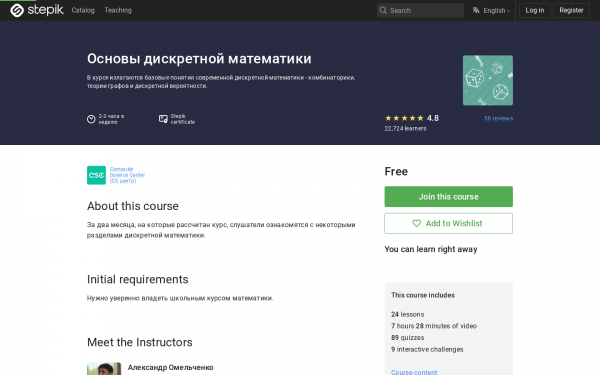Click the search magnifier icon
This screenshot has height=375, width=600.
(x=383, y=10)
